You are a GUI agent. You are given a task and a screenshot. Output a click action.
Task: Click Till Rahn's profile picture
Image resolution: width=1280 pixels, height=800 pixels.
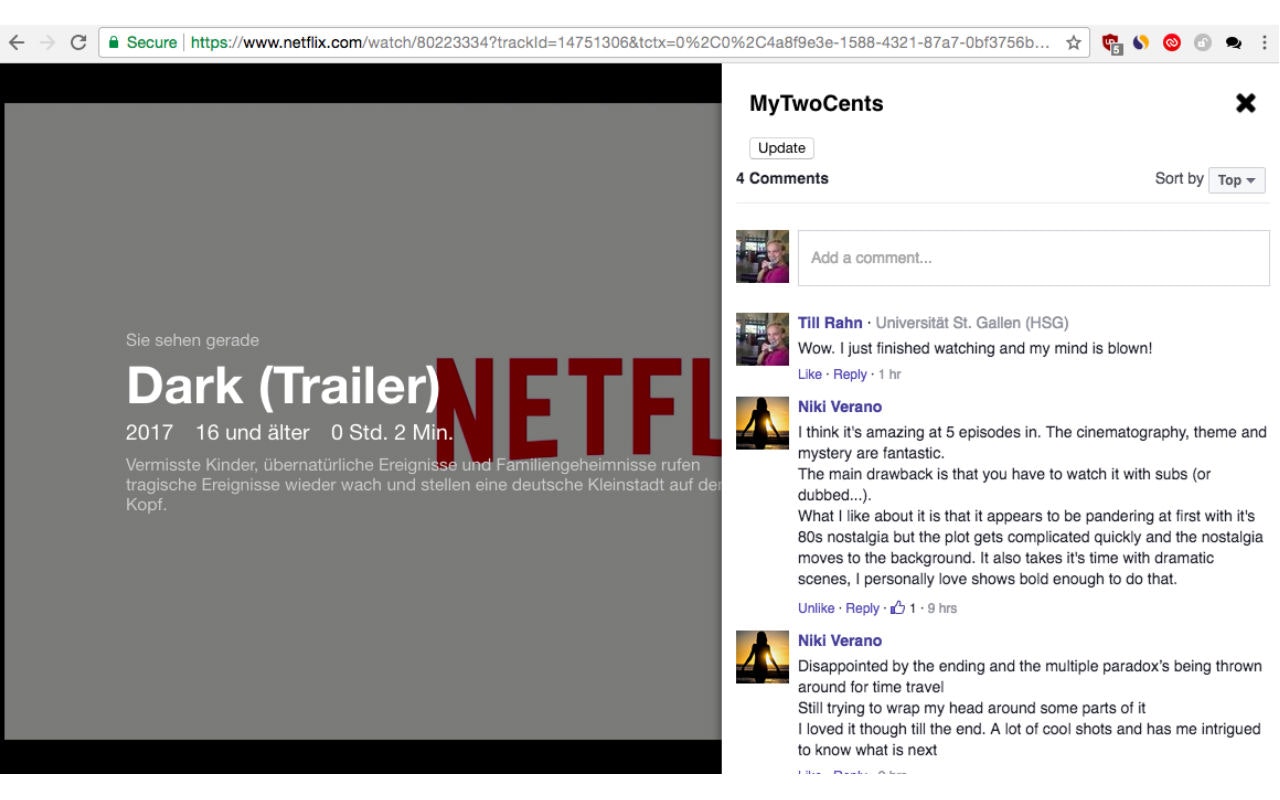pyautogui.click(x=762, y=339)
